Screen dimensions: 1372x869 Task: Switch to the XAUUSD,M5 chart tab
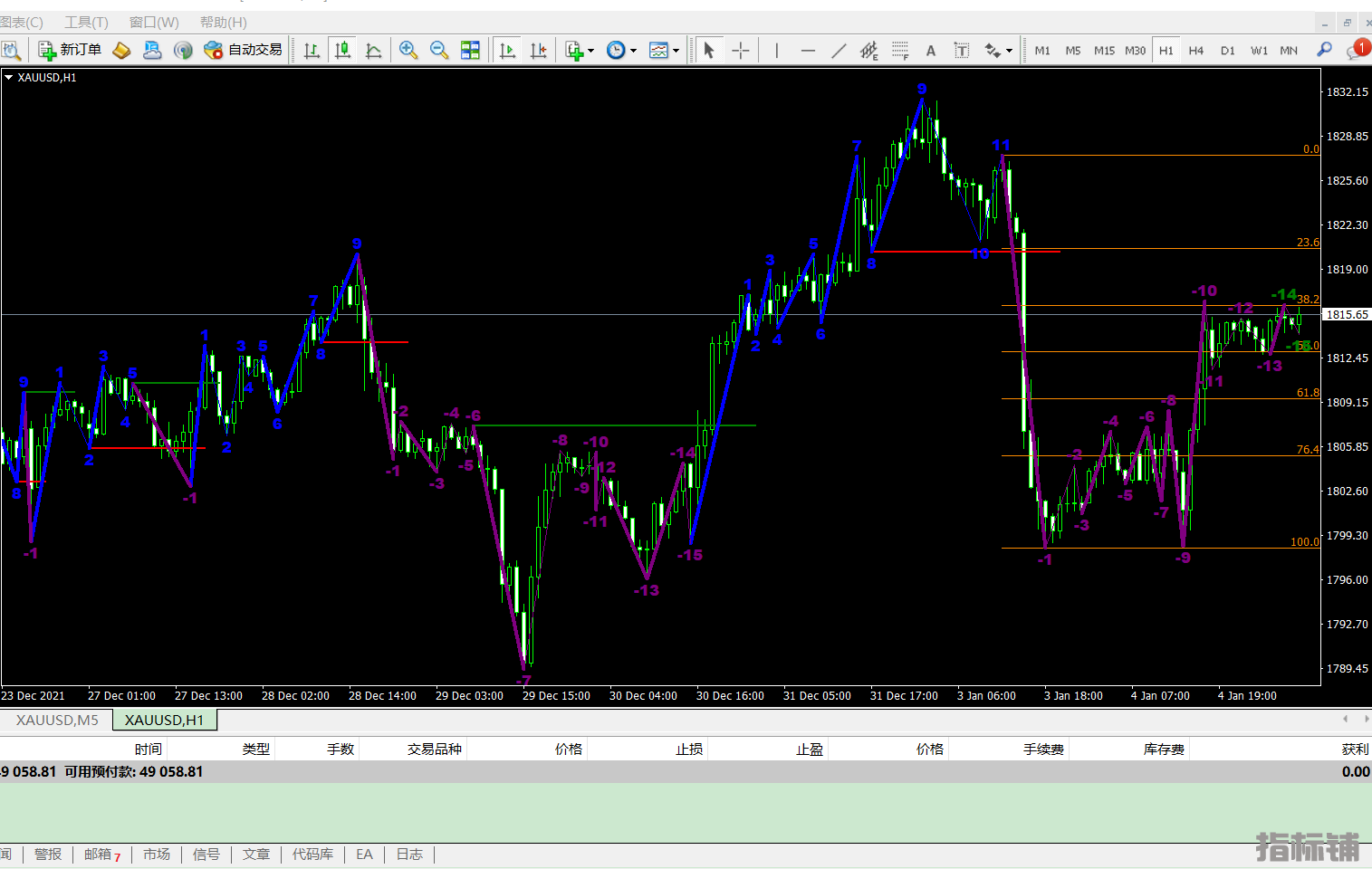tap(57, 720)
